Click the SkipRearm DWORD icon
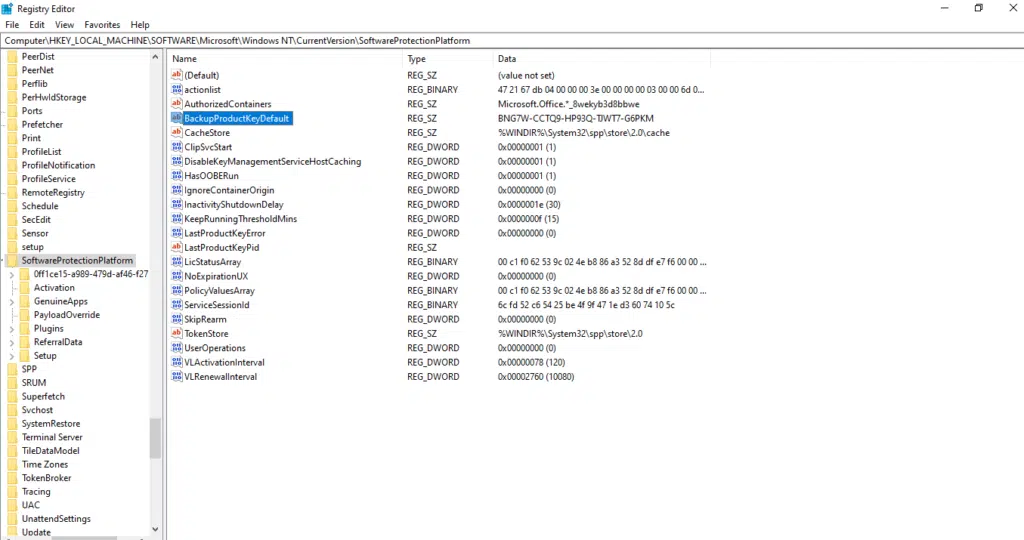 point(176,319)
